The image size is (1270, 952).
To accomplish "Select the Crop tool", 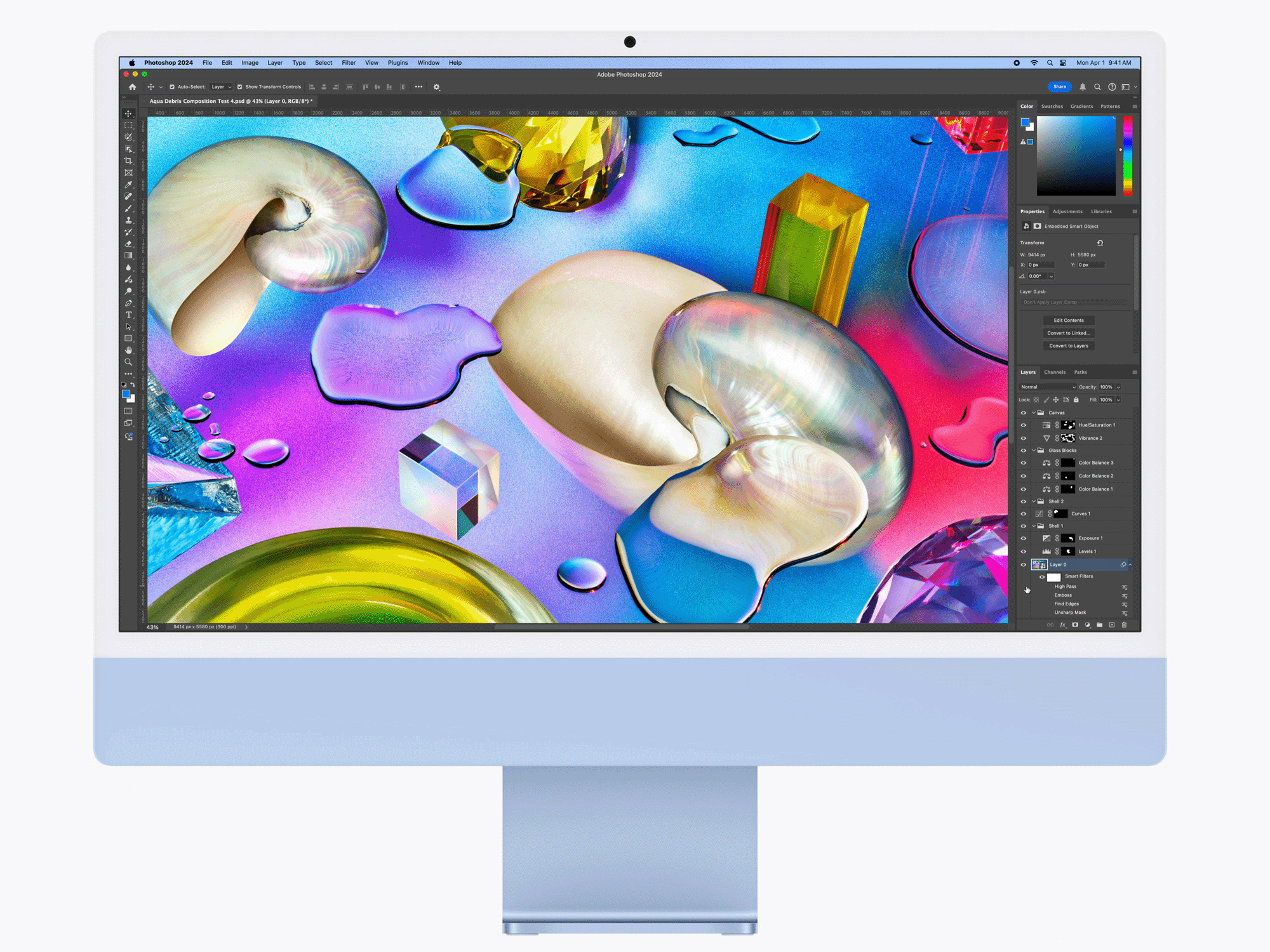I will pos(128,161).
